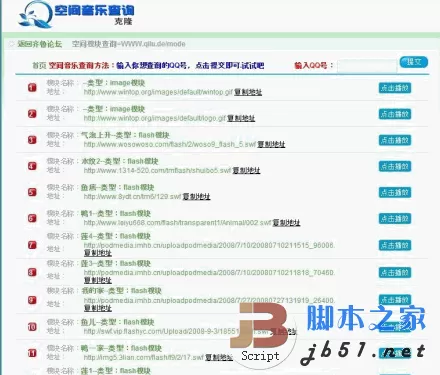Play the 水纹2 flash module
The height and width of the screenshot is (375, 440).
point(395,166)
